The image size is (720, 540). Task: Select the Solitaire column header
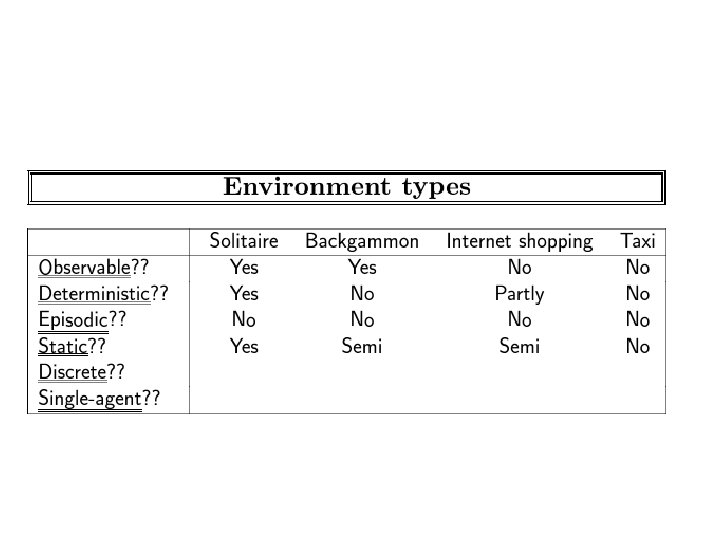[x=244, y=241]
